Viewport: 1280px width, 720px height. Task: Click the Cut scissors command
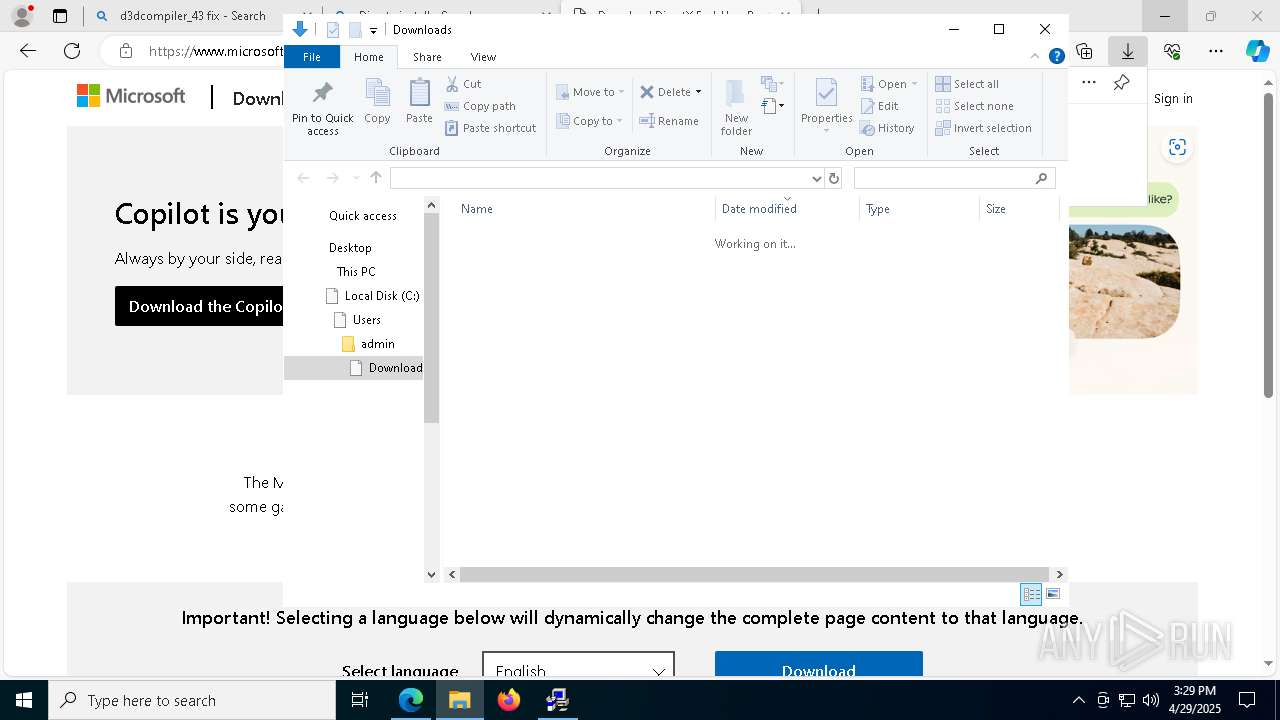point(463,84)
